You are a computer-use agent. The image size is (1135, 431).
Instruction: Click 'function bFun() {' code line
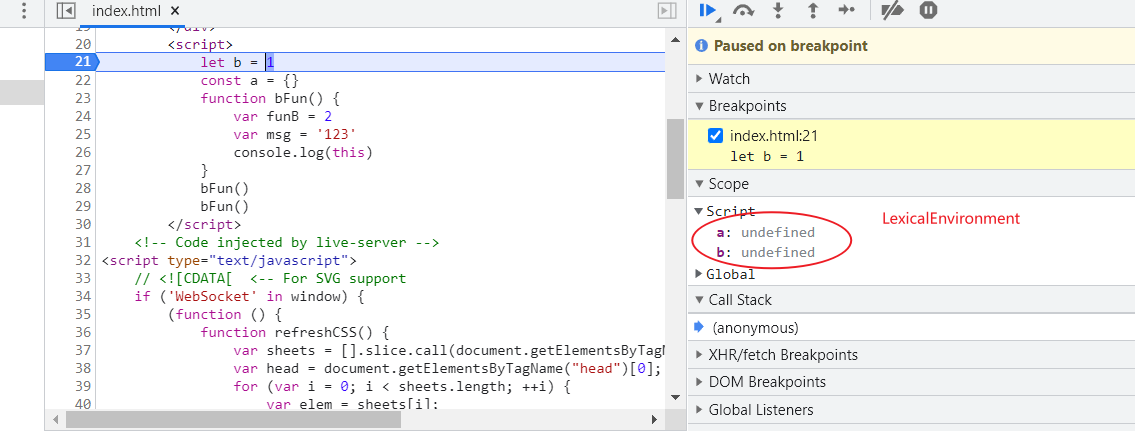click(270, 99)
